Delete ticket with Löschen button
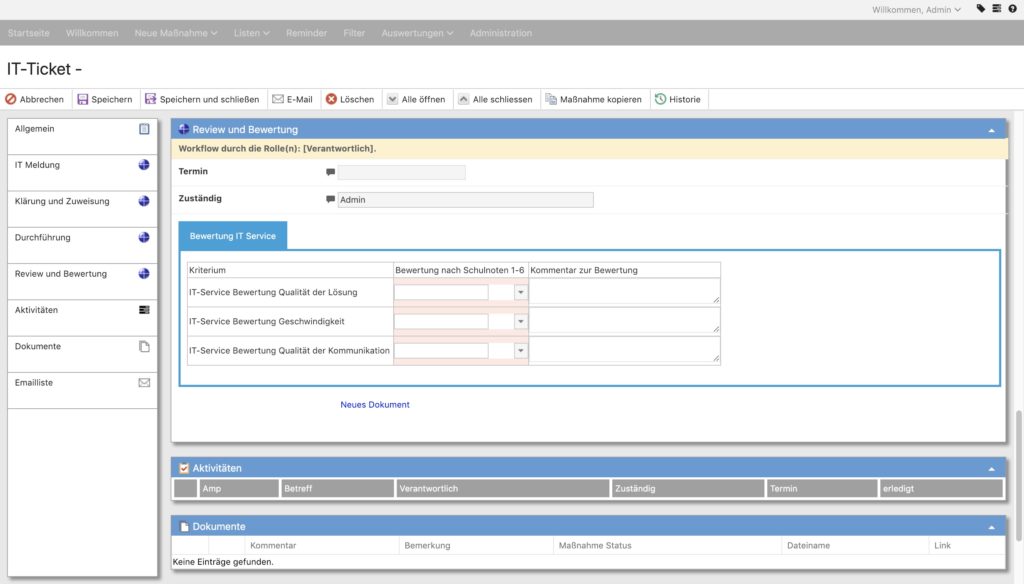 (350, 99)
